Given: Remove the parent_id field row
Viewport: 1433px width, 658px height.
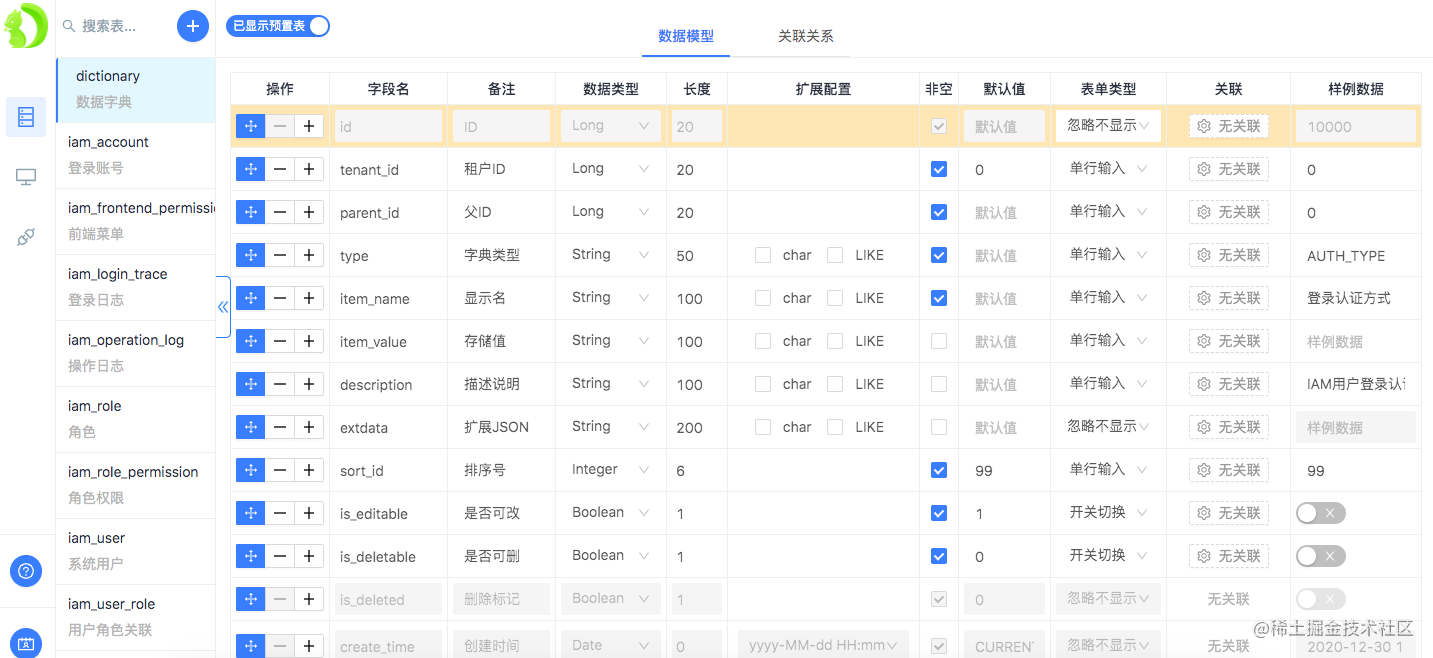Looking at the screenshot, I should 280,212.
